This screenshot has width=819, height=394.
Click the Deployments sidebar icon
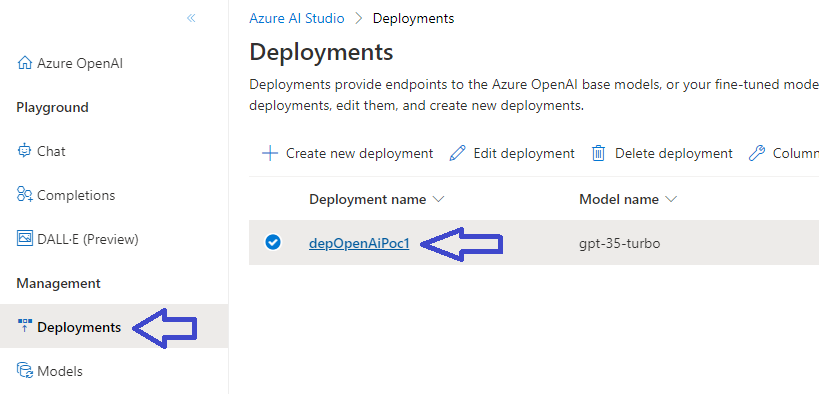tap(25, 327)
